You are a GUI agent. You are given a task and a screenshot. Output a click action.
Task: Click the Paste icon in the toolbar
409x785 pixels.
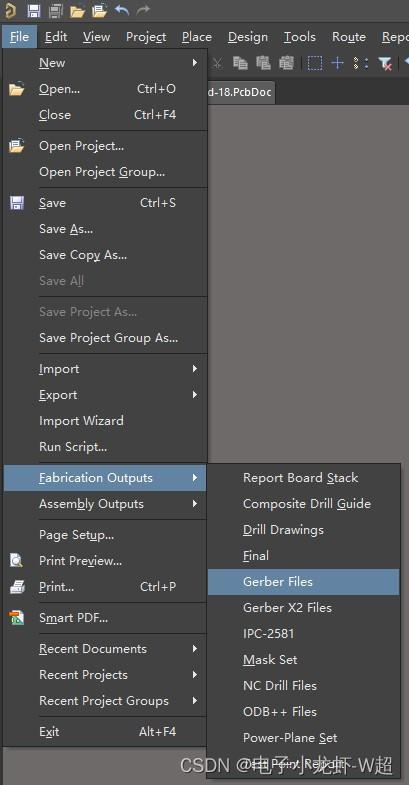click(263, 63)
